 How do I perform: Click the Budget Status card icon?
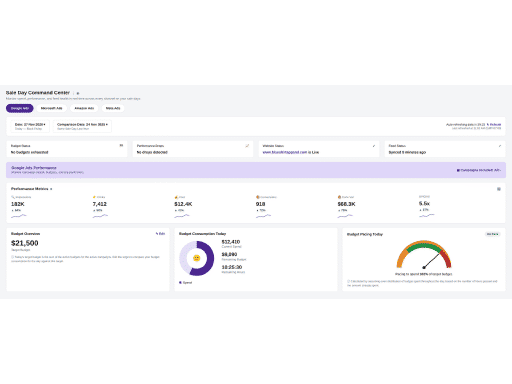[121, 145]
